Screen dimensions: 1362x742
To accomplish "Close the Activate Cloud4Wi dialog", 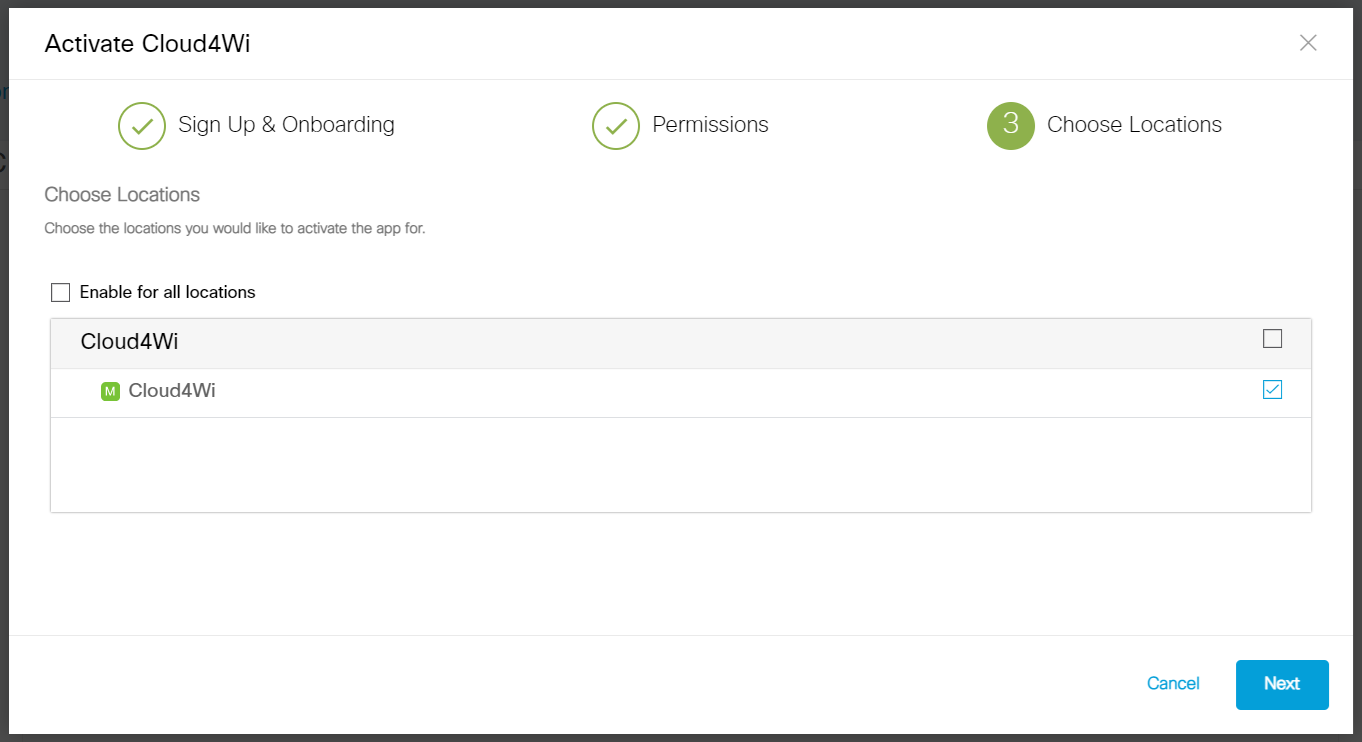I will 1308,42.
